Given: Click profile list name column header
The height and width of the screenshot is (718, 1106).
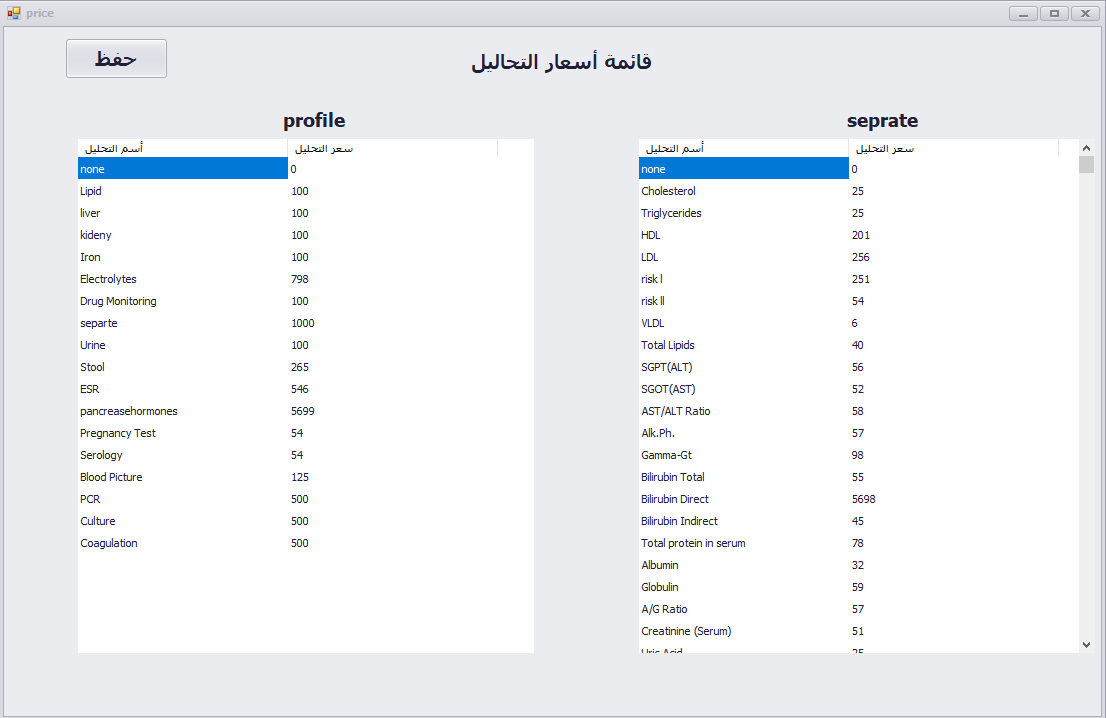Looking at the screenshot, I should pyautogui.click(x=182, y=148).
